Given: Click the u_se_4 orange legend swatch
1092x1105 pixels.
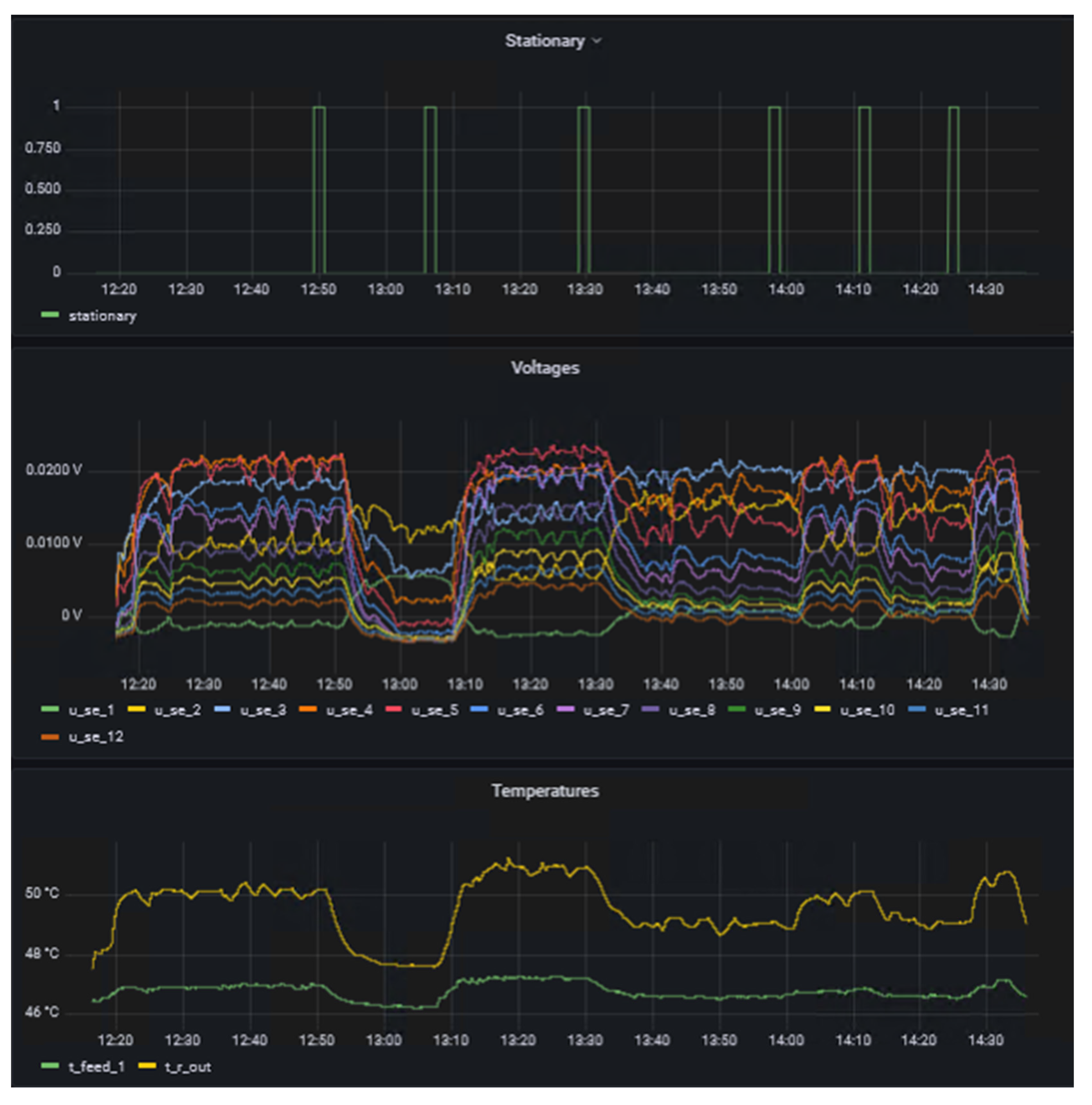Looking at the screenshot, I should 308,710.
